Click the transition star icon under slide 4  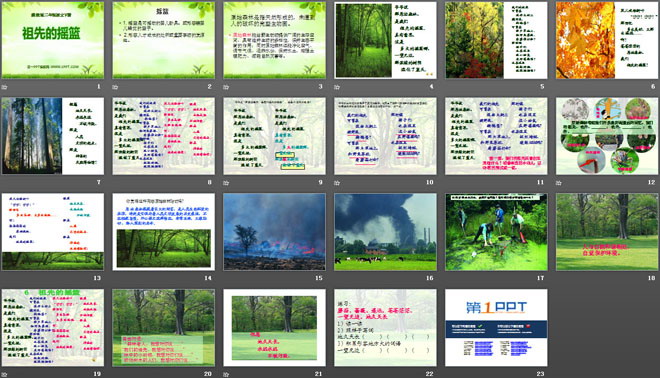337,87
